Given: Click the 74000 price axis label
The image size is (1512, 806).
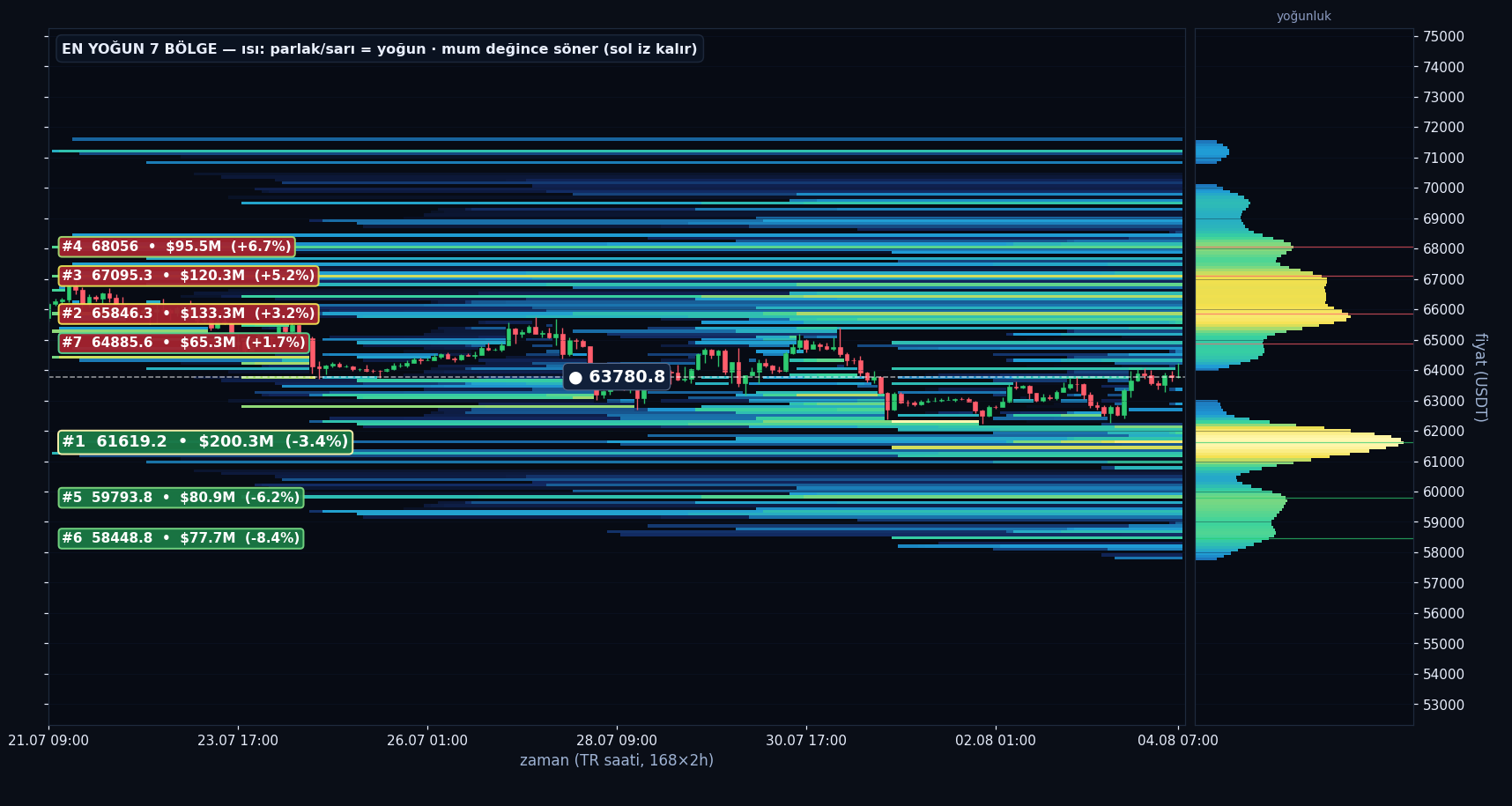Looking at the screenshot, I should click(x=1443, y=67).
